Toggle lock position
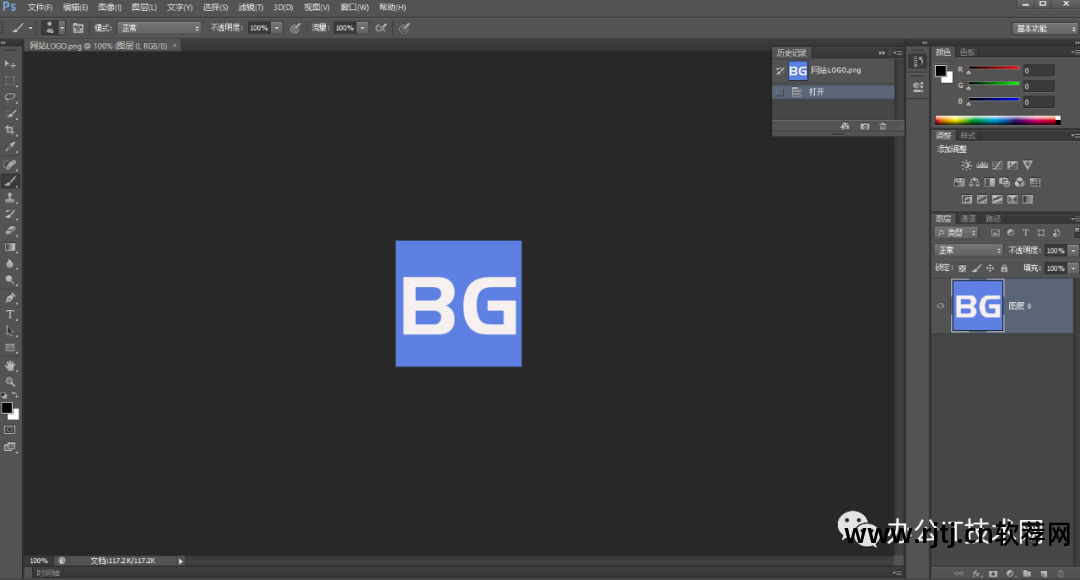The width and height of the screenshot is (1080, 580). pyautogui.click(x=990, y=269)
